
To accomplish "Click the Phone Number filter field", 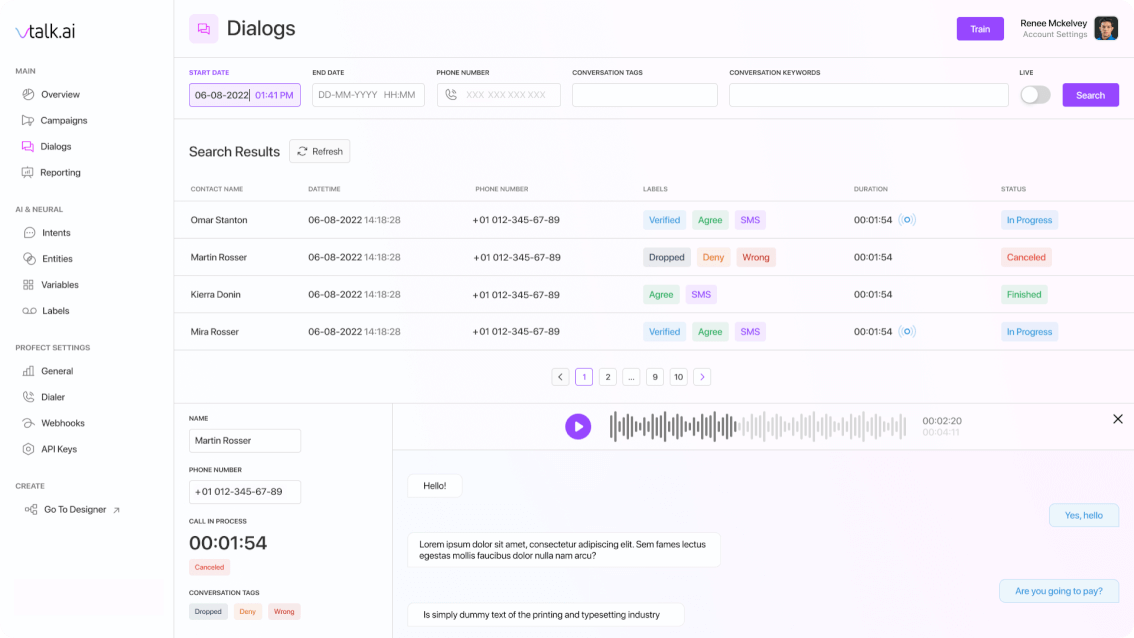I will pos(498,95).
